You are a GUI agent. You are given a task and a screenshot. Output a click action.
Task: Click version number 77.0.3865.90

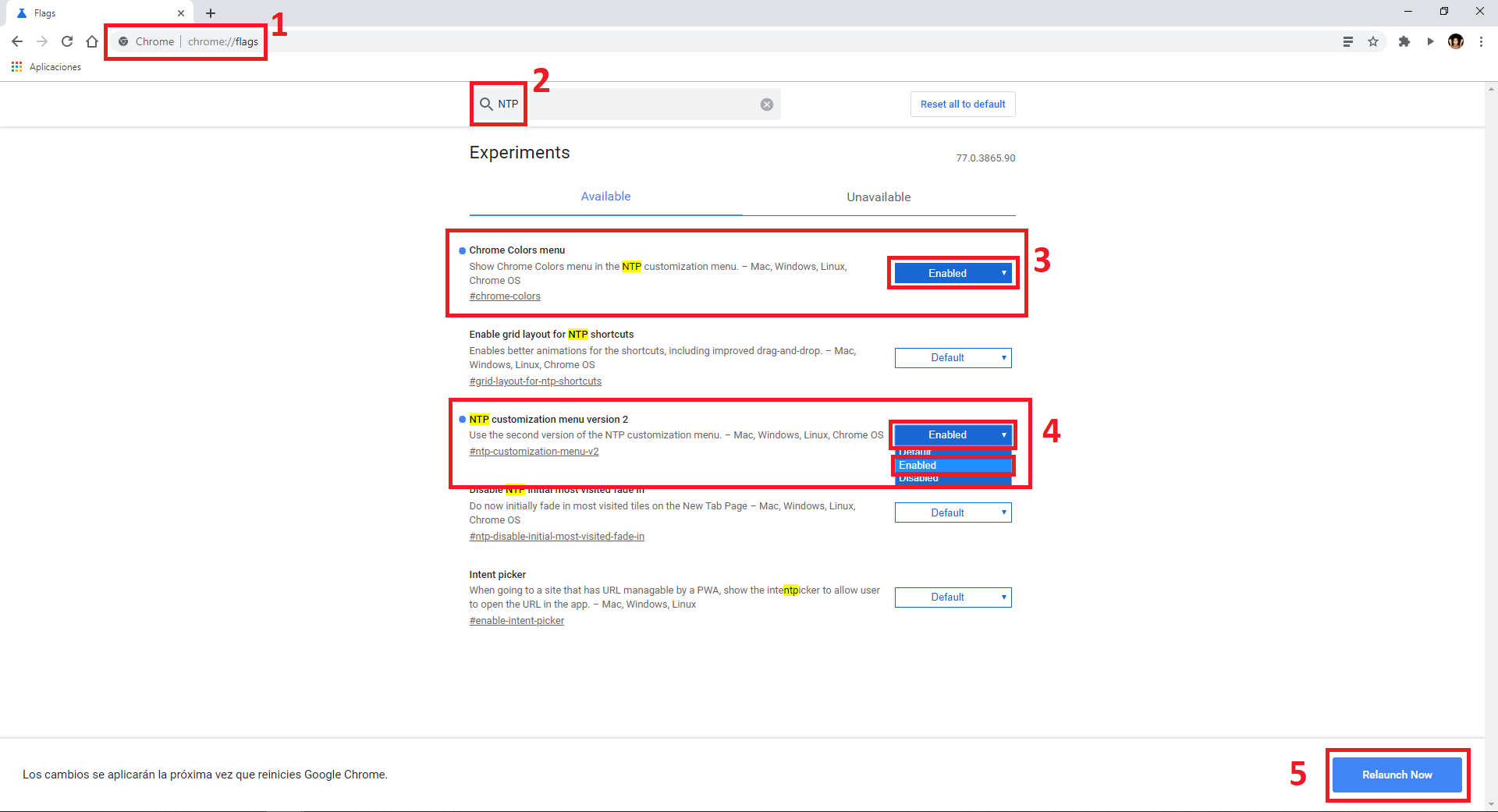click(x=985, y=158)
